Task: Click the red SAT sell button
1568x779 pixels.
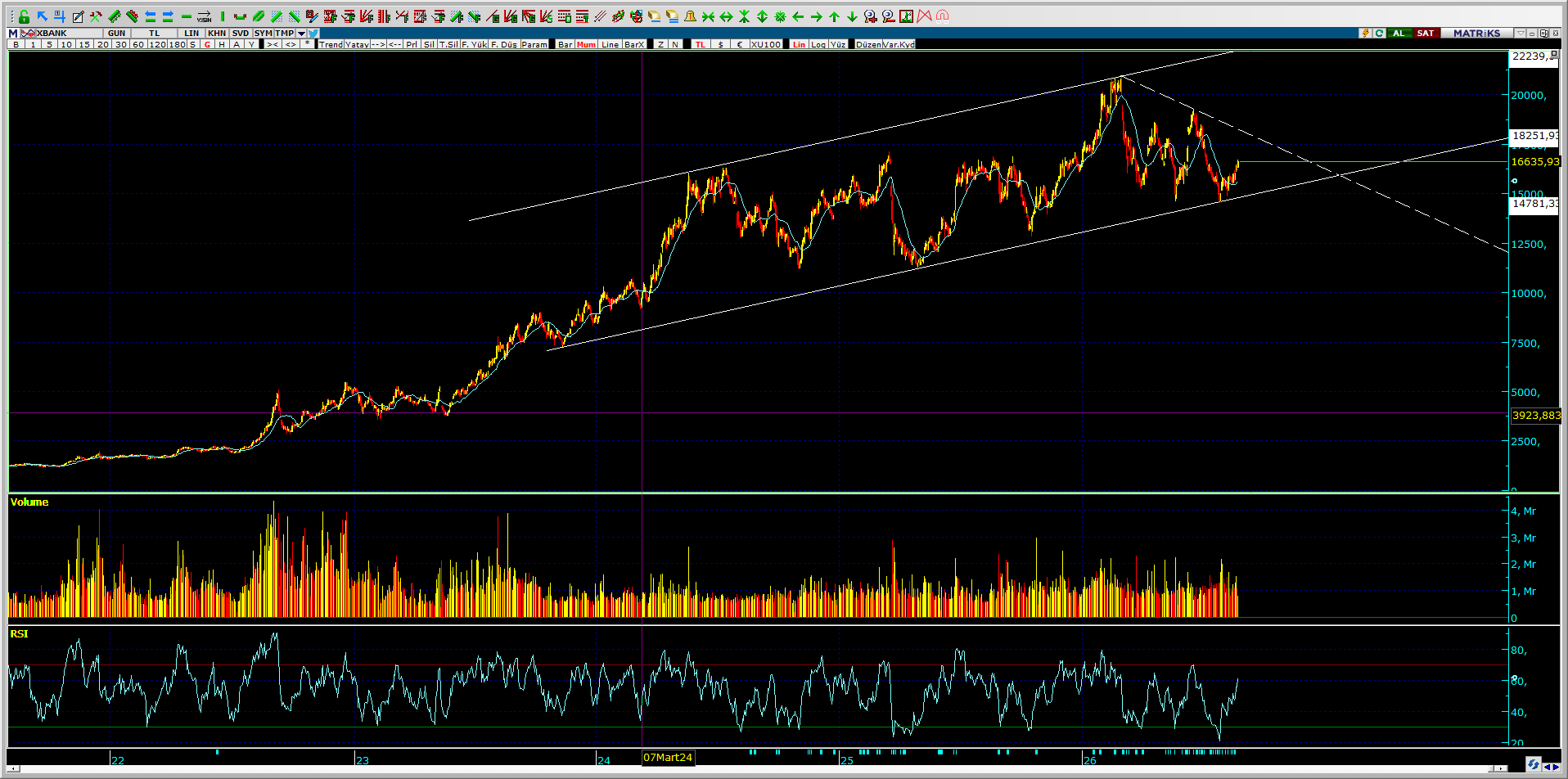Action: click(1425, 34)
